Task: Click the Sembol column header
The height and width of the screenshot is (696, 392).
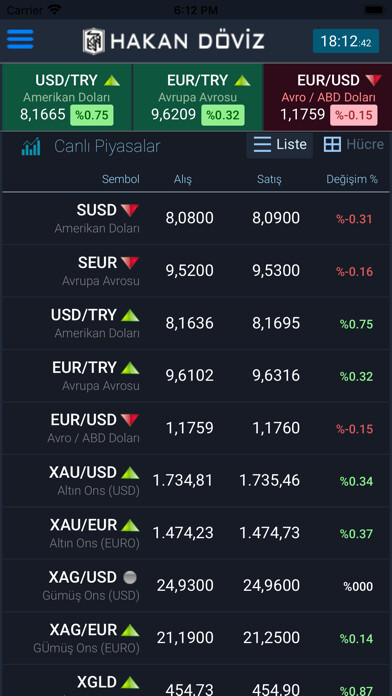Action: [x=121, y=179]
